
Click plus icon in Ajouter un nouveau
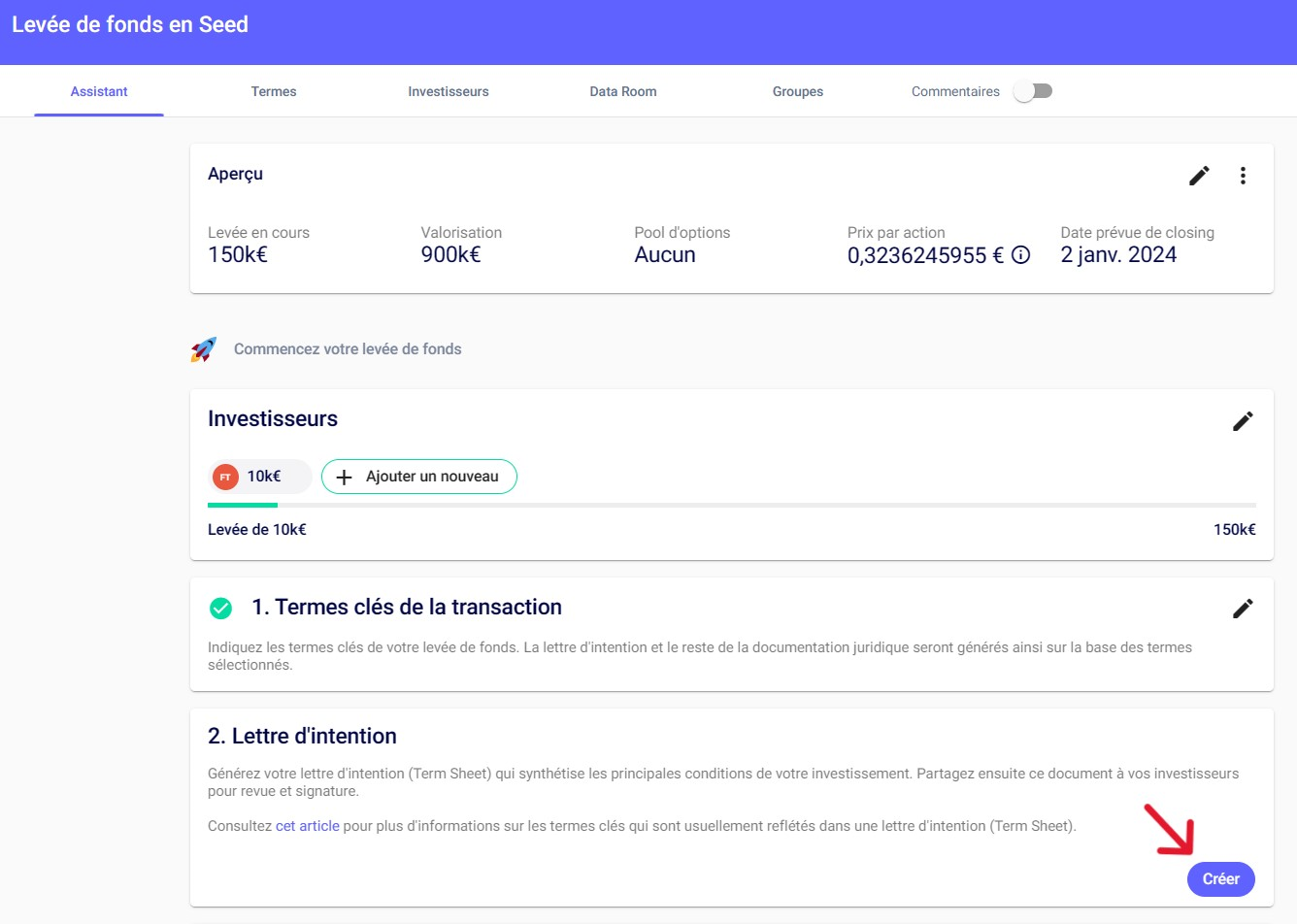pyautogui.click(x=344, y=478)
